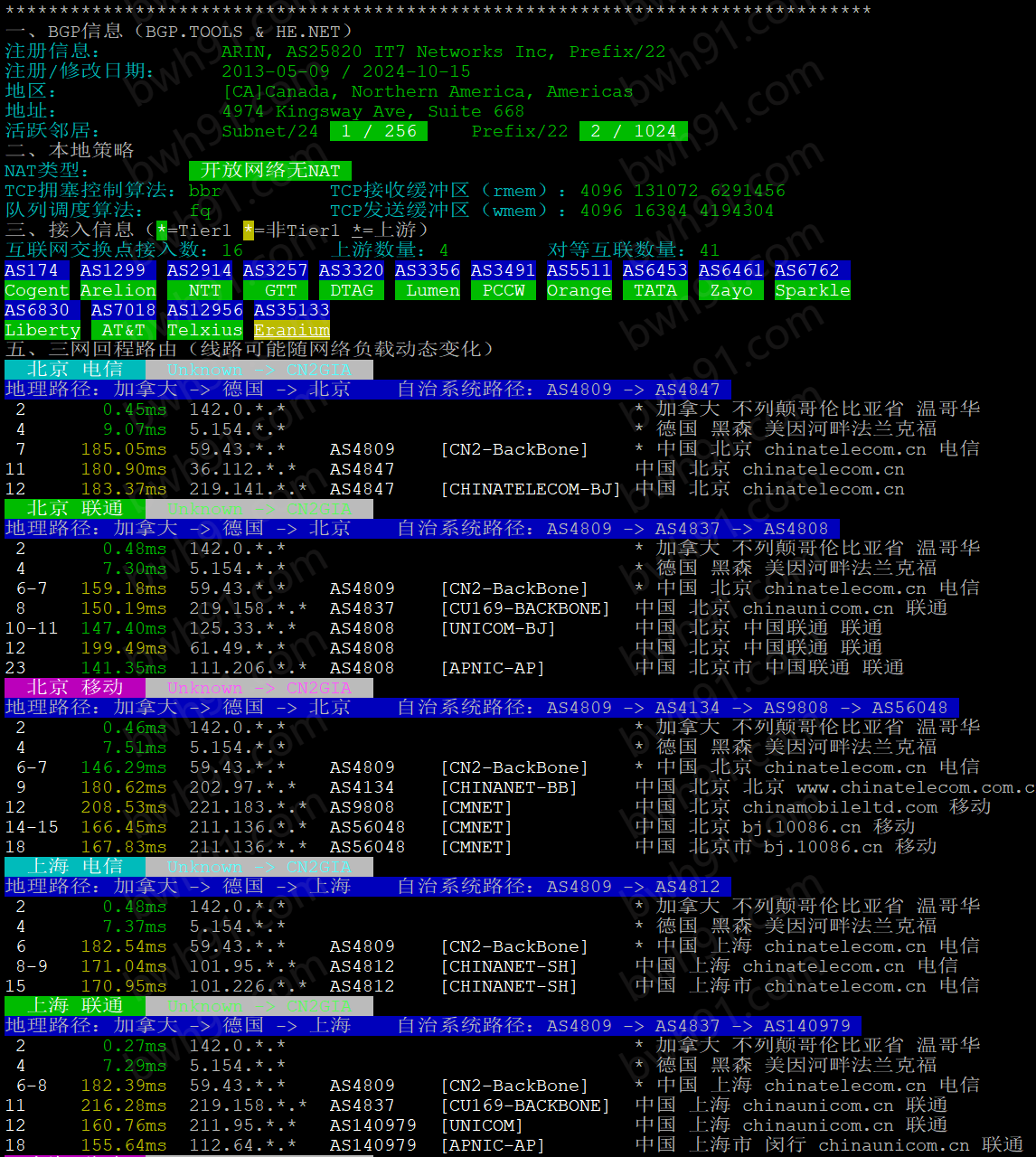Click the green "AT&T" carrier label
1036x1157 pixels.
[x=124, y=330]
